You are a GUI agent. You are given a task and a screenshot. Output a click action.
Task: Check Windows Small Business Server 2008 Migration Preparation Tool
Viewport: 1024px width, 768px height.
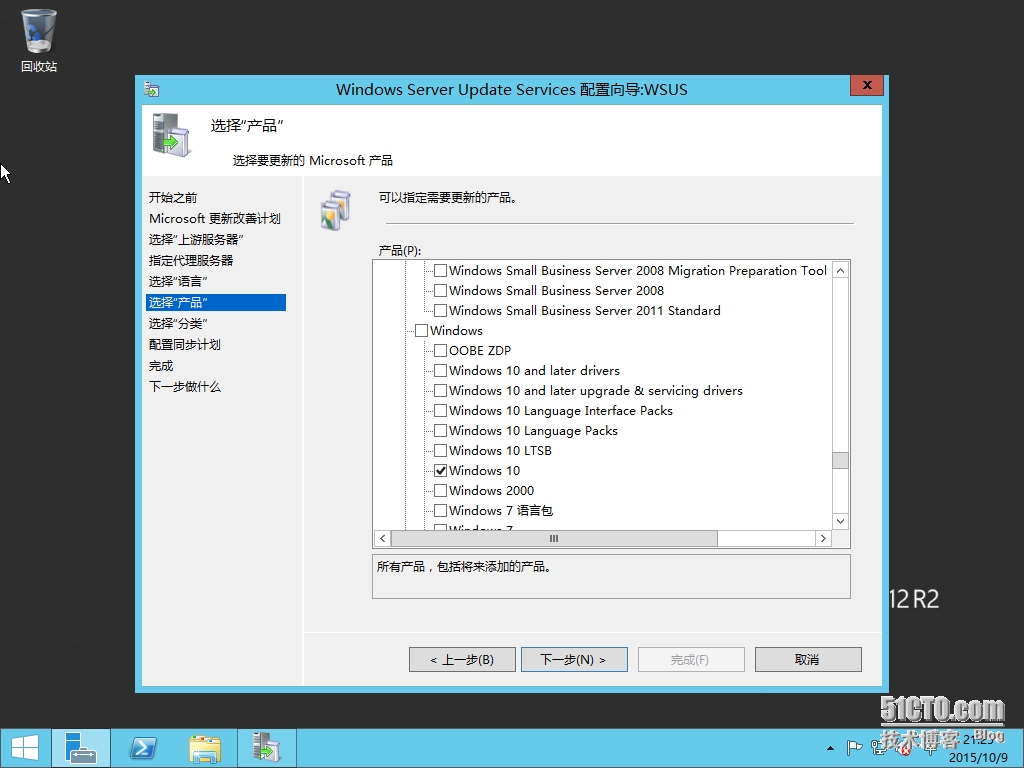tap(440, 270)
